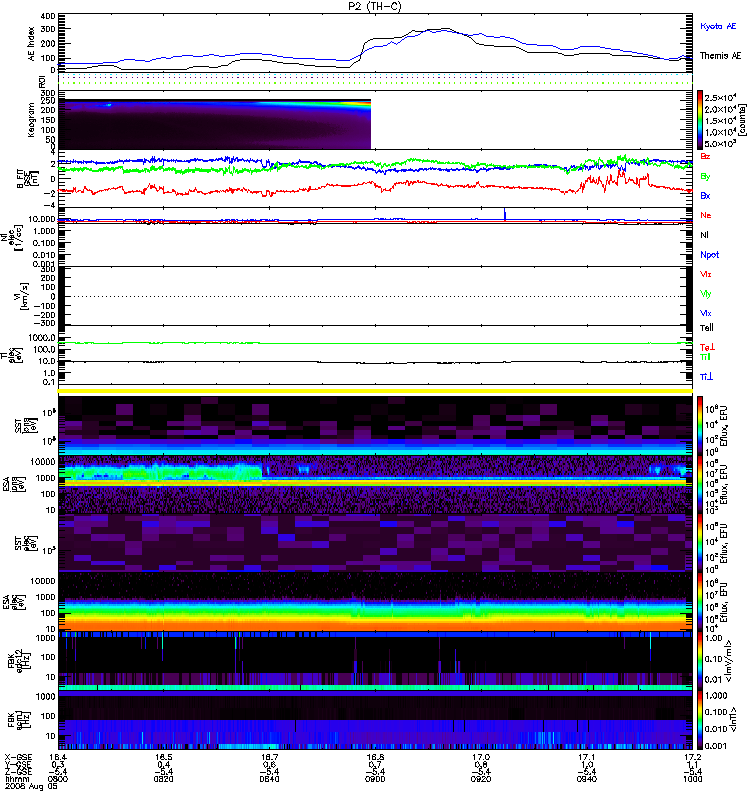Click the Themis AE legend label
The width and height of the screenshot is (750, 800).
click(x=720, y=56)
